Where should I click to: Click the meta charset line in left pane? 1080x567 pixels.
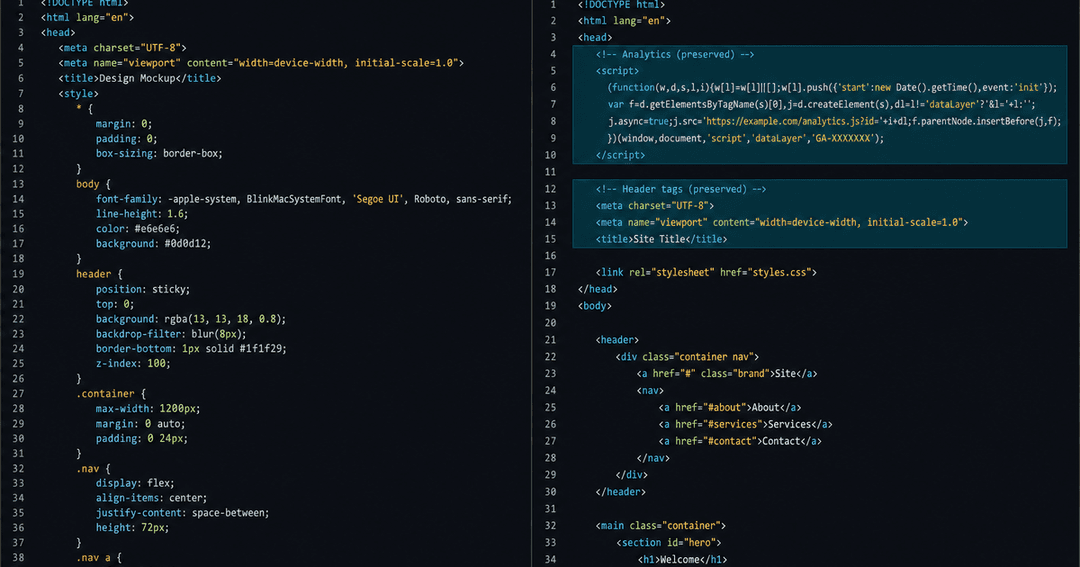pyautogui.click(x=122, y=48)
